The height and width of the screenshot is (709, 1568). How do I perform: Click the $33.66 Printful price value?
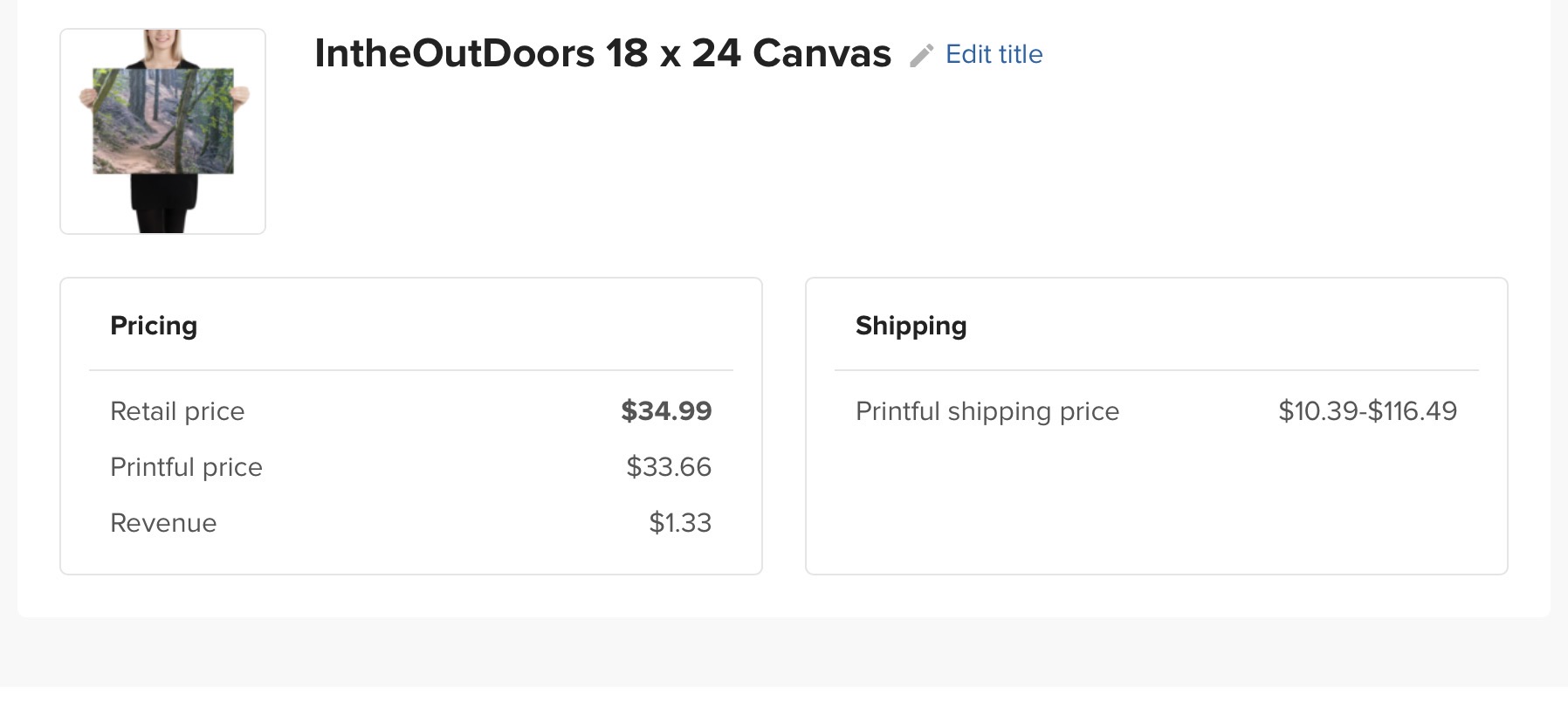coord(669,466)
